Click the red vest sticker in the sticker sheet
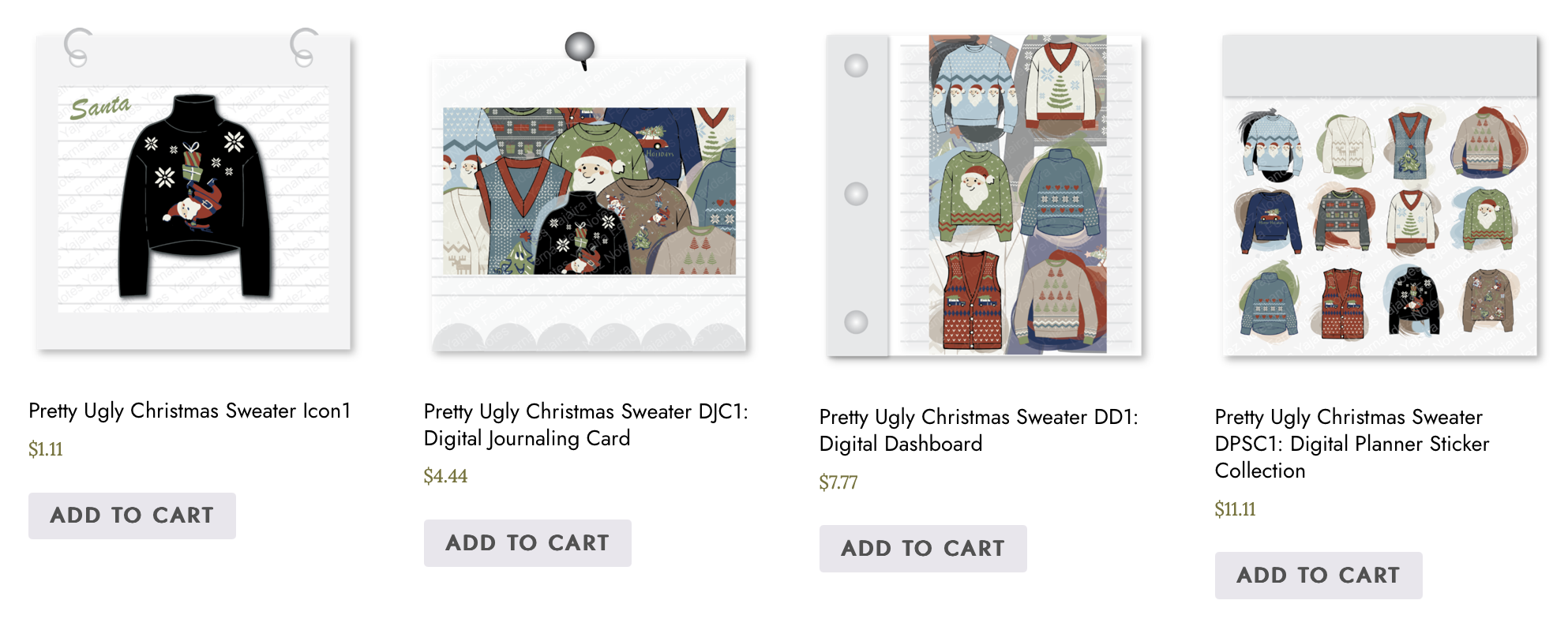The image size is (1568, 619). click(1342, 303)
